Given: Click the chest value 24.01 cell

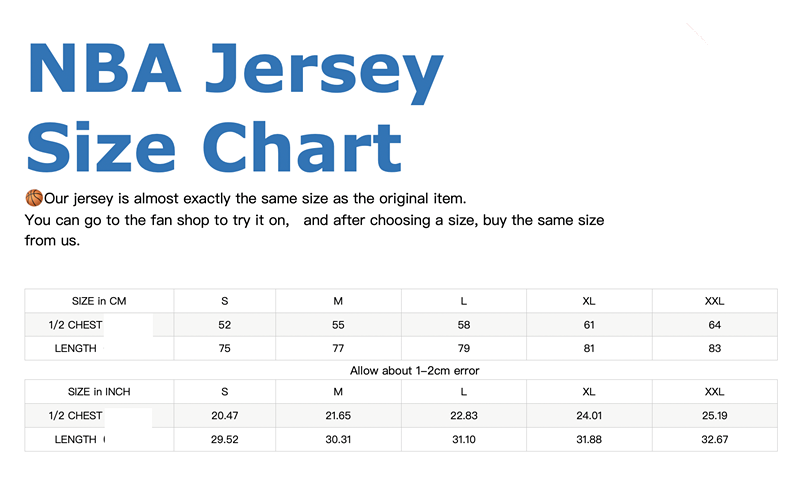Looking at the screenshot, I should (589, 416).
